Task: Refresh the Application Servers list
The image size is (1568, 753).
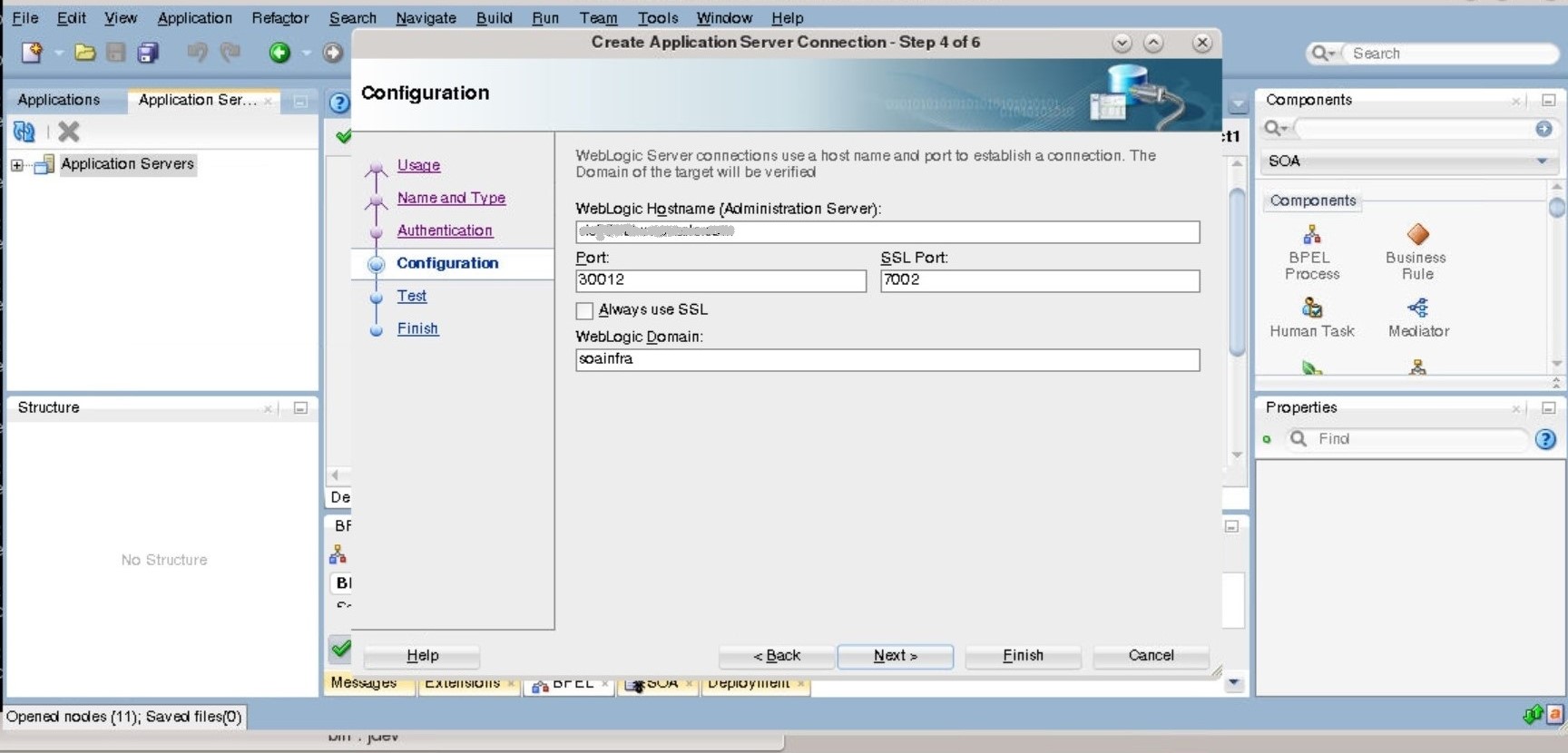Action: point(24,132)
